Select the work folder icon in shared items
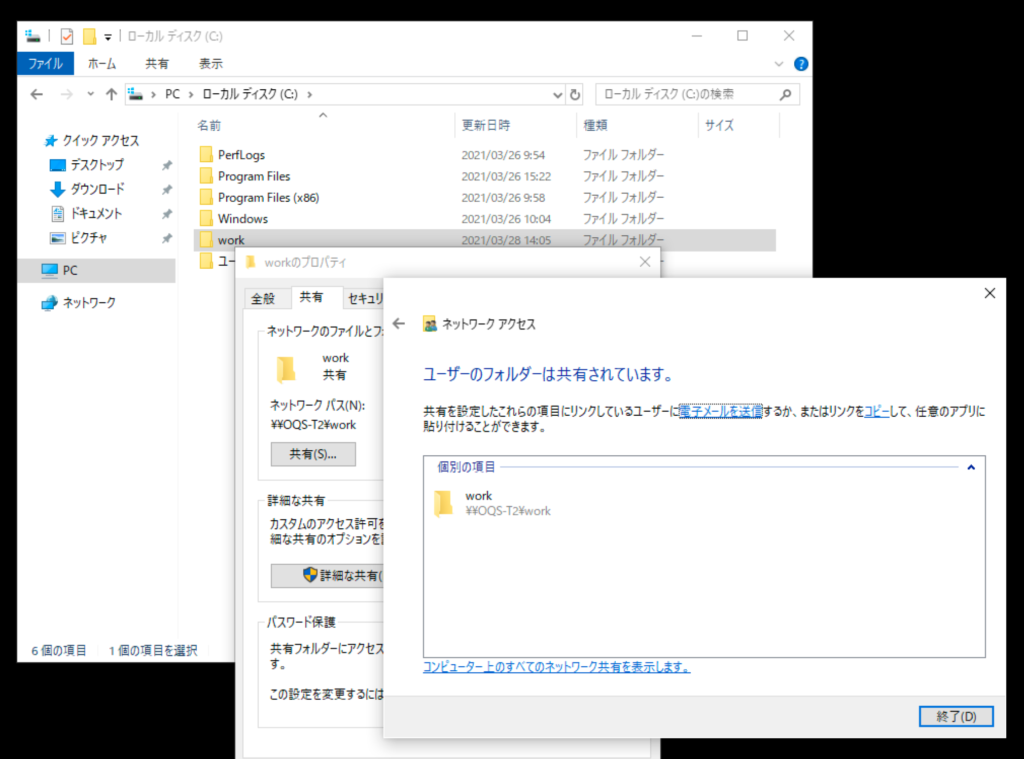Image resolution: width=1024 pixels, height=759 pixels. click(444, 503)
